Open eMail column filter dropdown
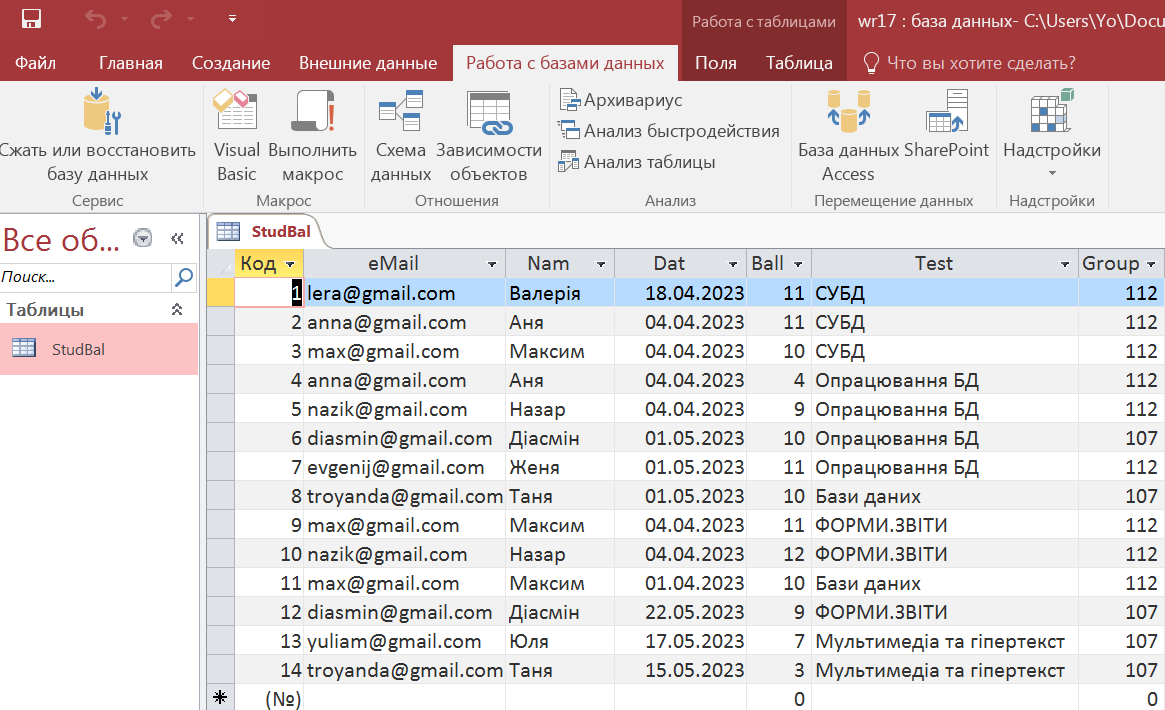Viewport: 1165px width, 710px height. coord(492,264)
